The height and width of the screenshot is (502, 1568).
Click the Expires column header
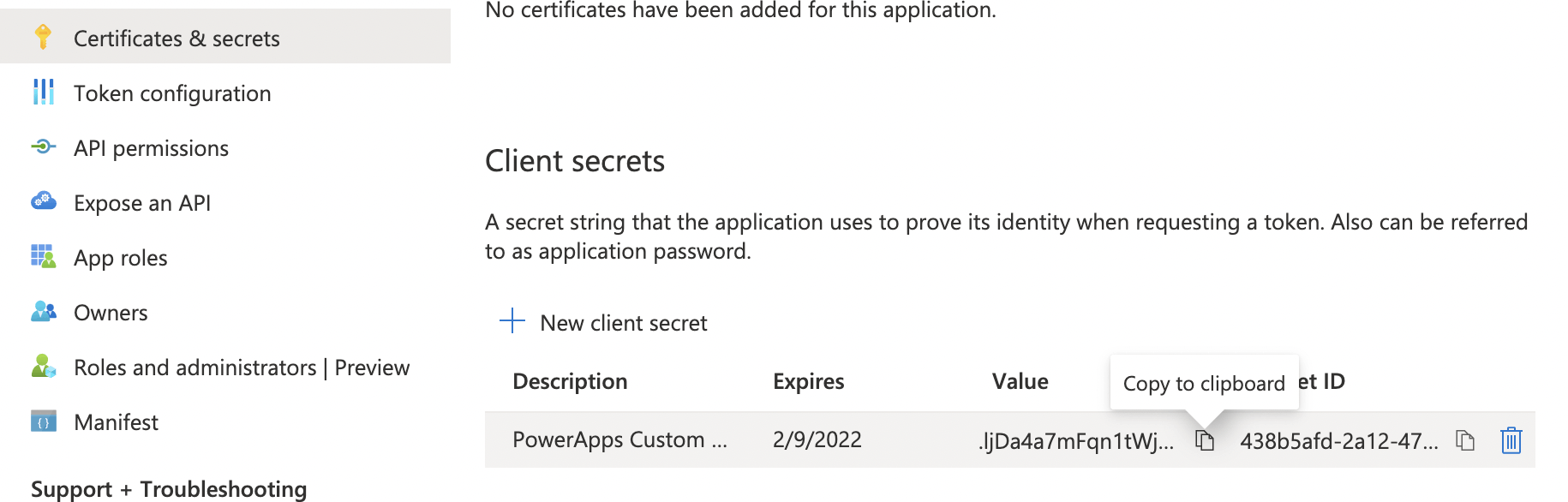pyautogui.click(x=808, y=381)
